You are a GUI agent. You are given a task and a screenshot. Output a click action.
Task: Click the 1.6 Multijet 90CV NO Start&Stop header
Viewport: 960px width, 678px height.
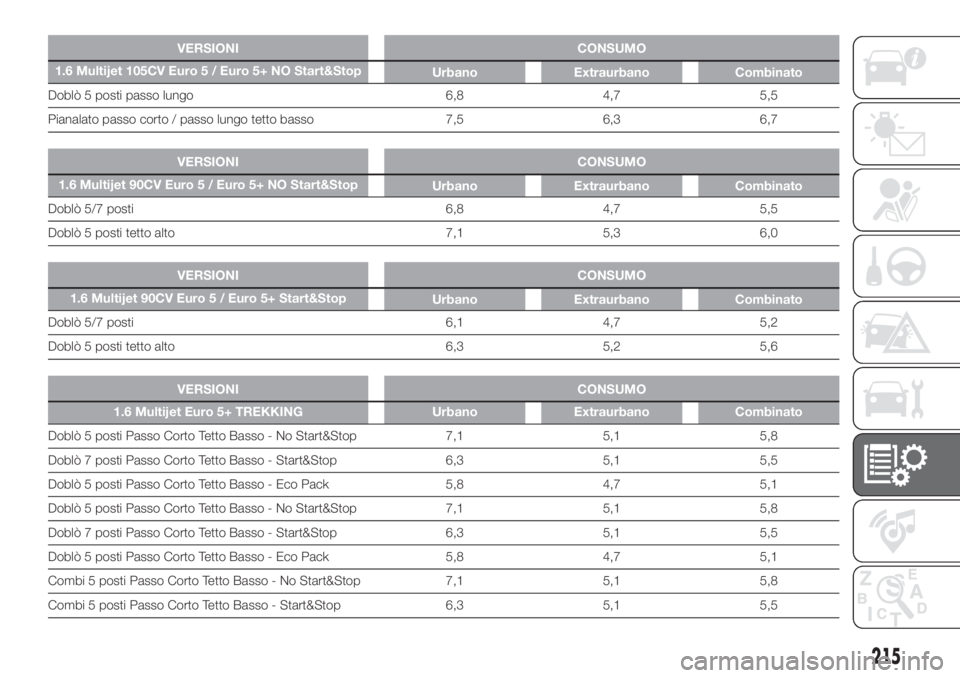click(208, 185)
